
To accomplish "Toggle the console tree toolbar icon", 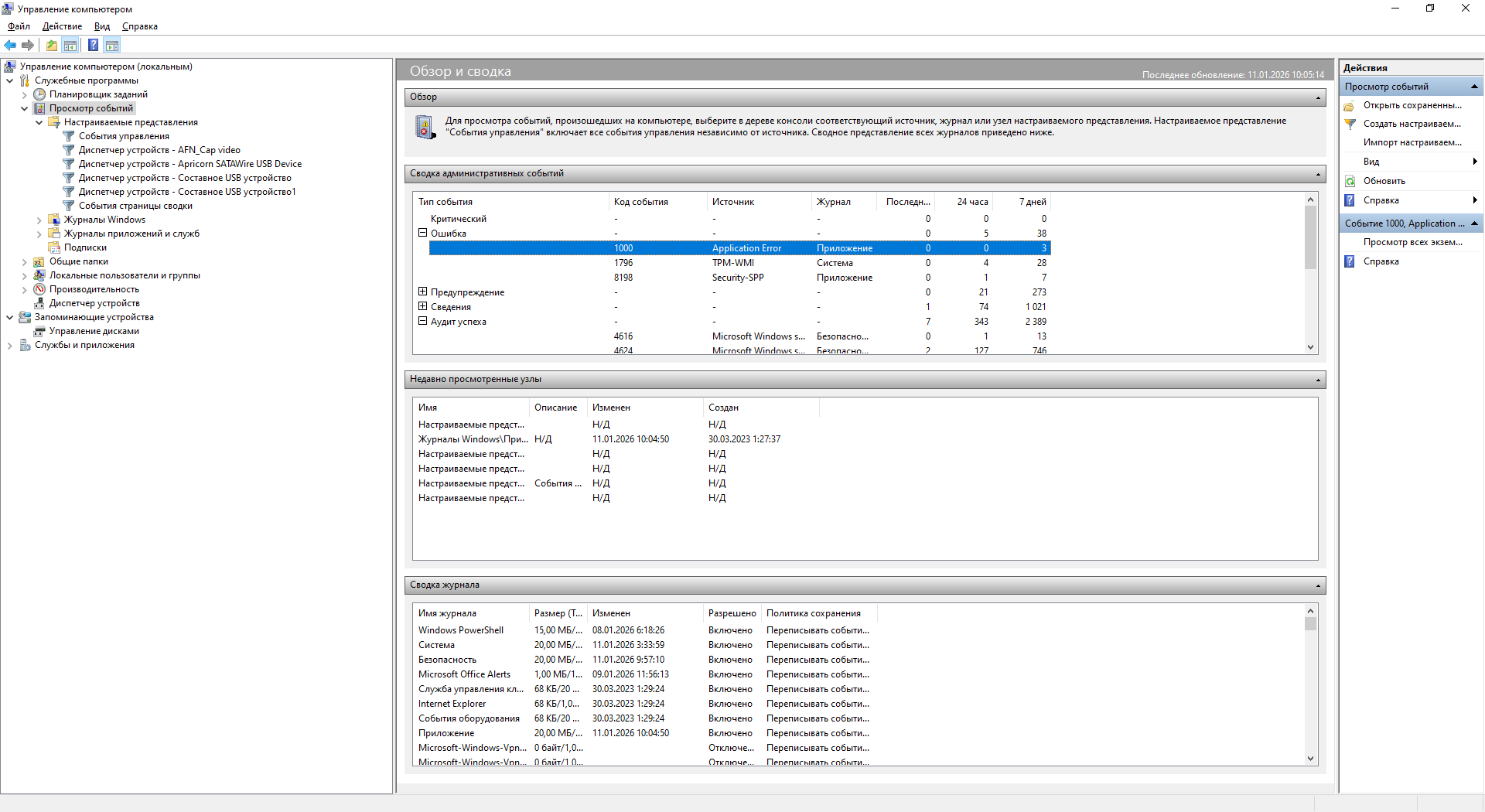I will [x=70, y=46].
